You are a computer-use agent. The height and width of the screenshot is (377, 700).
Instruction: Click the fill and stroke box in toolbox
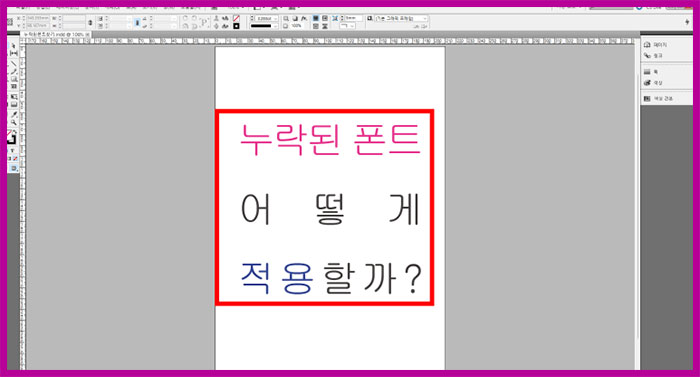tap(11, 136)
